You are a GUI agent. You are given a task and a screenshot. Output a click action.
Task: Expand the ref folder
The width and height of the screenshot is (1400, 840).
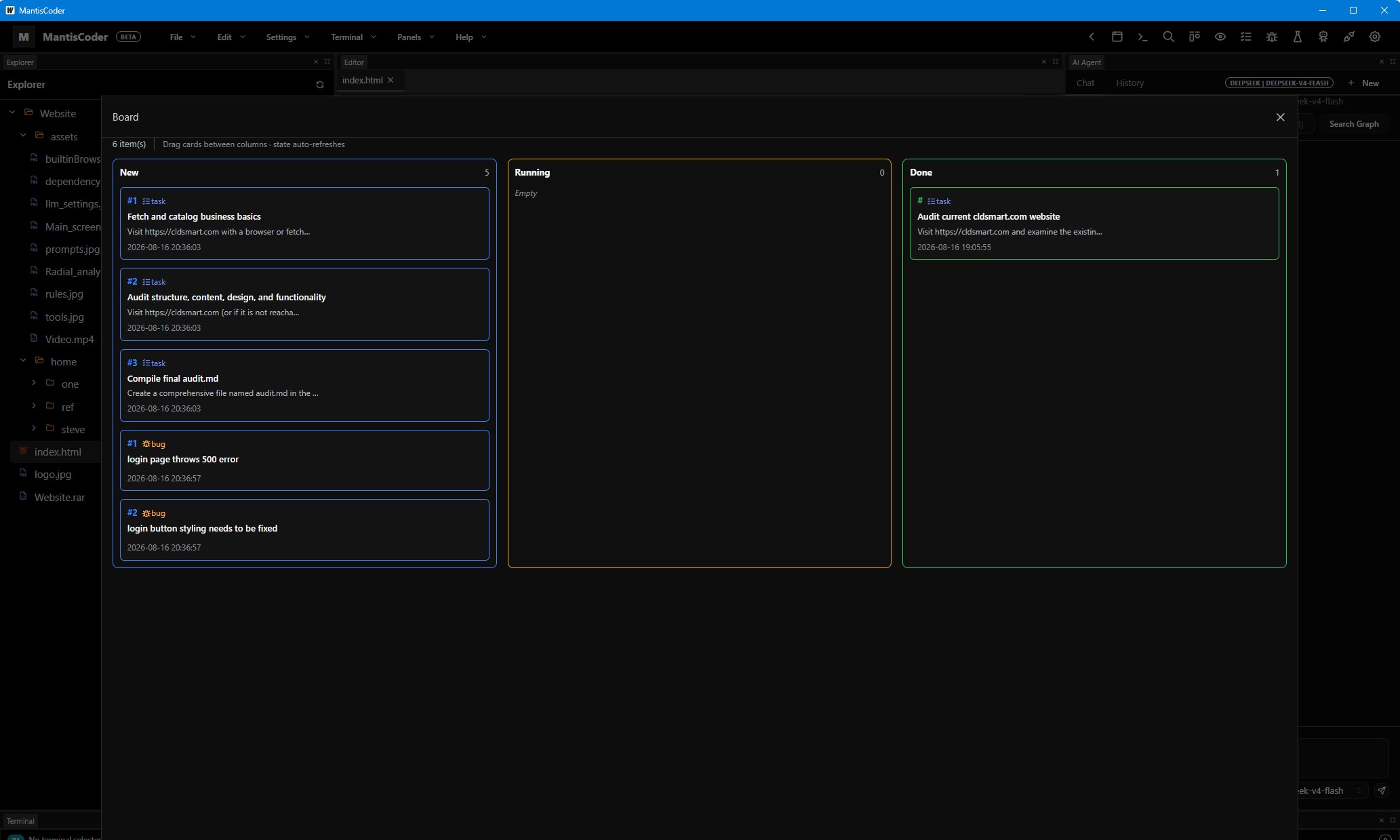click(x=34, y=406)
